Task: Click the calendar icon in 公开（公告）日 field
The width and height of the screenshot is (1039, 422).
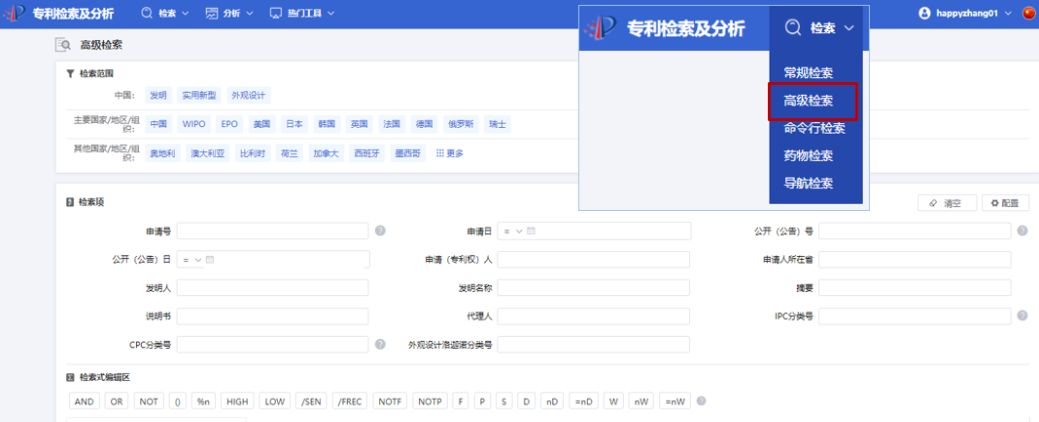Action: coord(210,260)
